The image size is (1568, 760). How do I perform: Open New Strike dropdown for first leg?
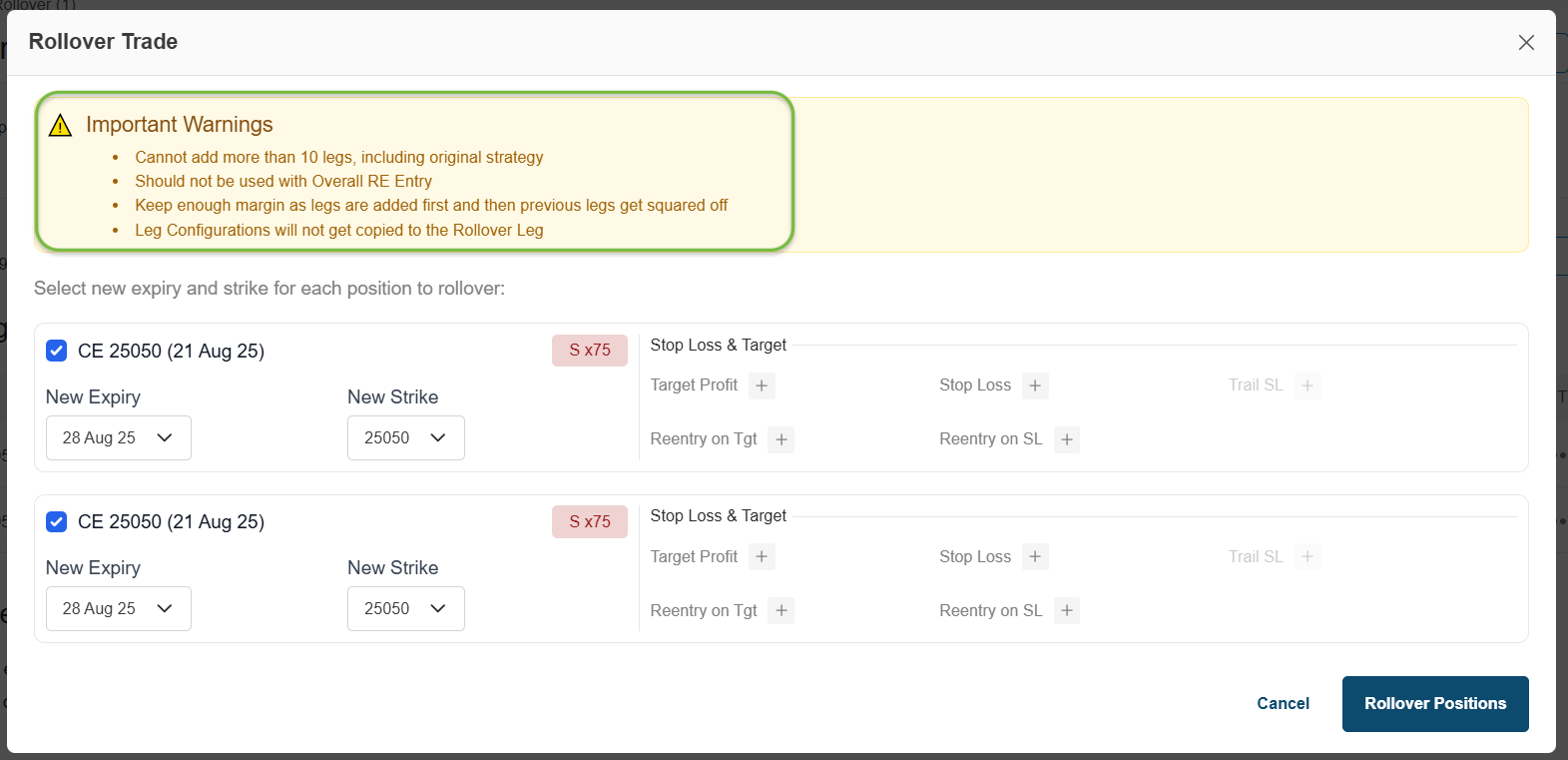pos(405,438)
